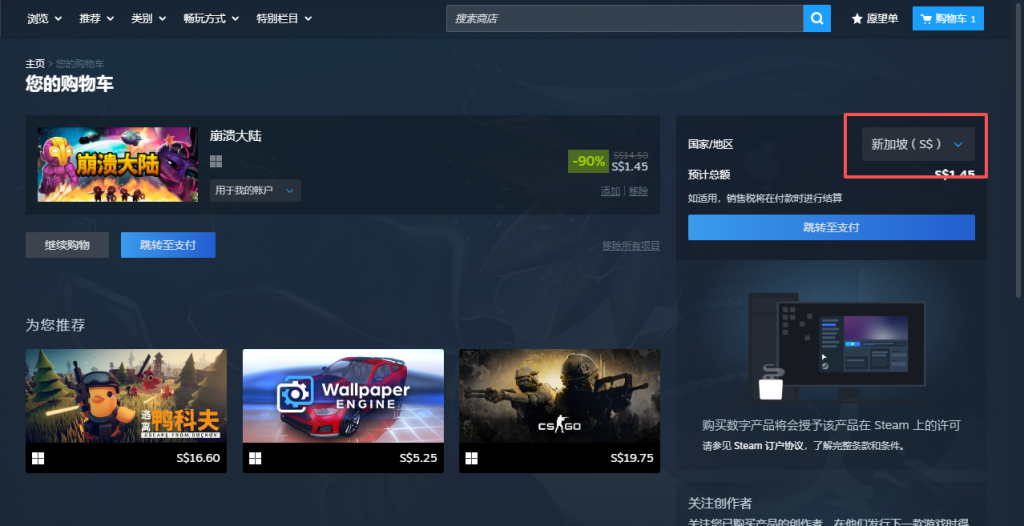Viewport: 1024px width, 526px height.
Task: Expand the 浏览 menu
Action: (45, 19)
